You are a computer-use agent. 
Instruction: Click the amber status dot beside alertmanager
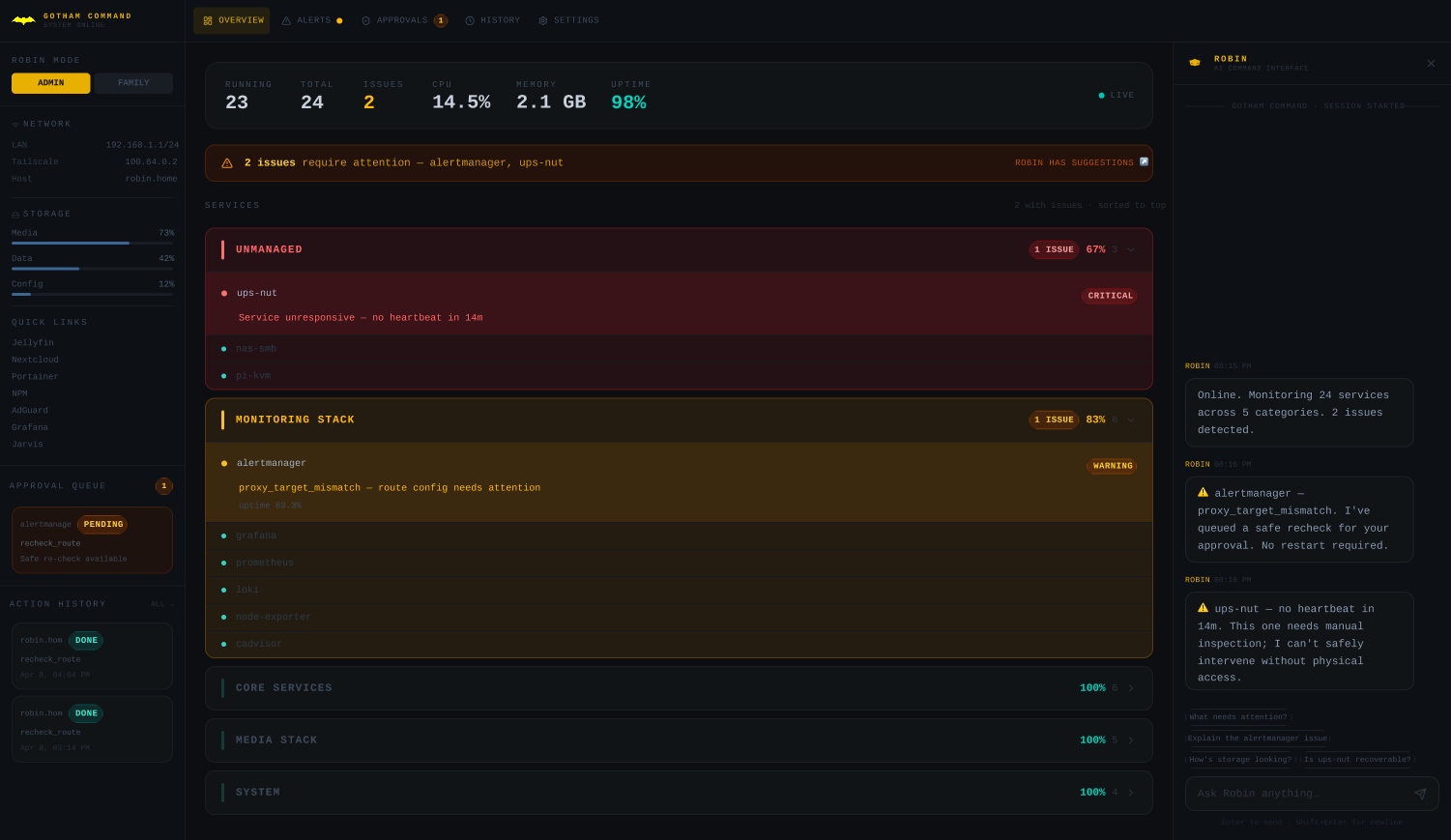pyautogui.click(x=224, y=463)
